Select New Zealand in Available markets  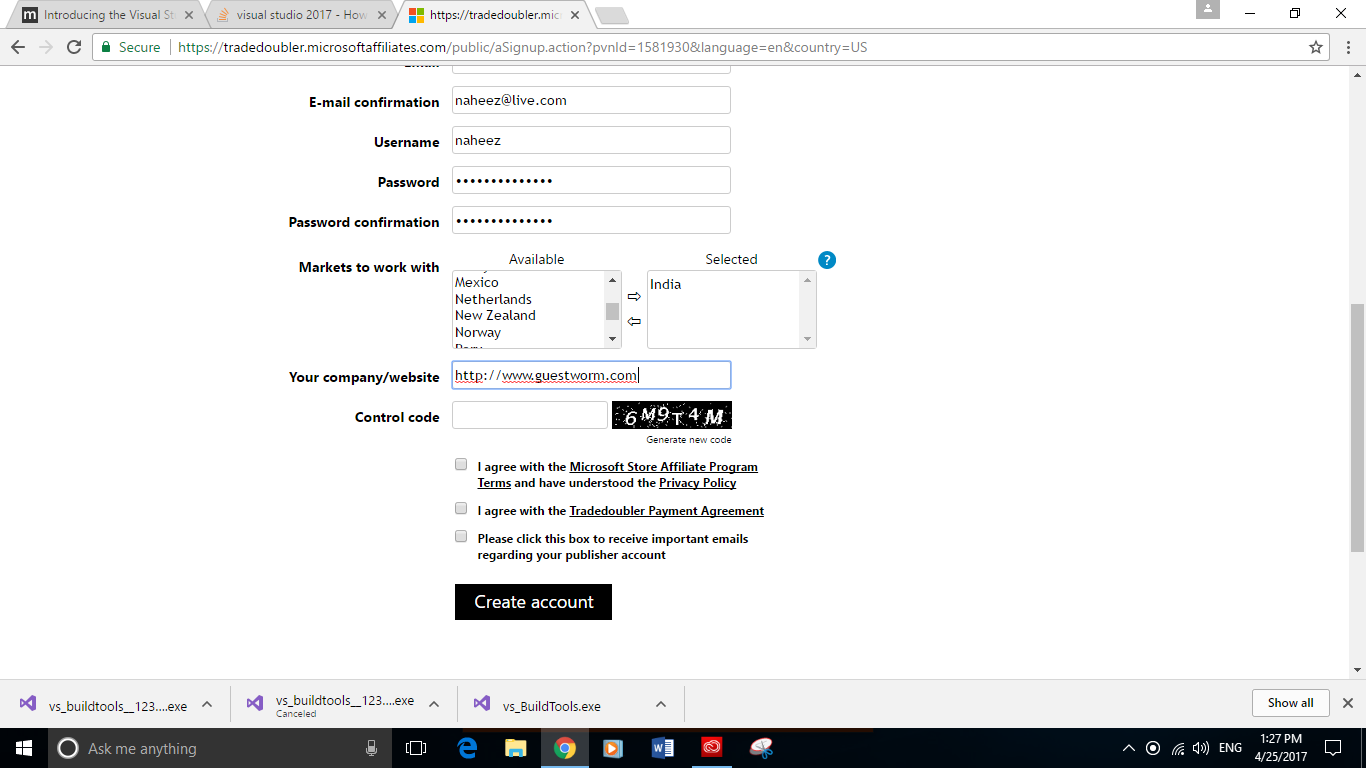coord(495,315)
